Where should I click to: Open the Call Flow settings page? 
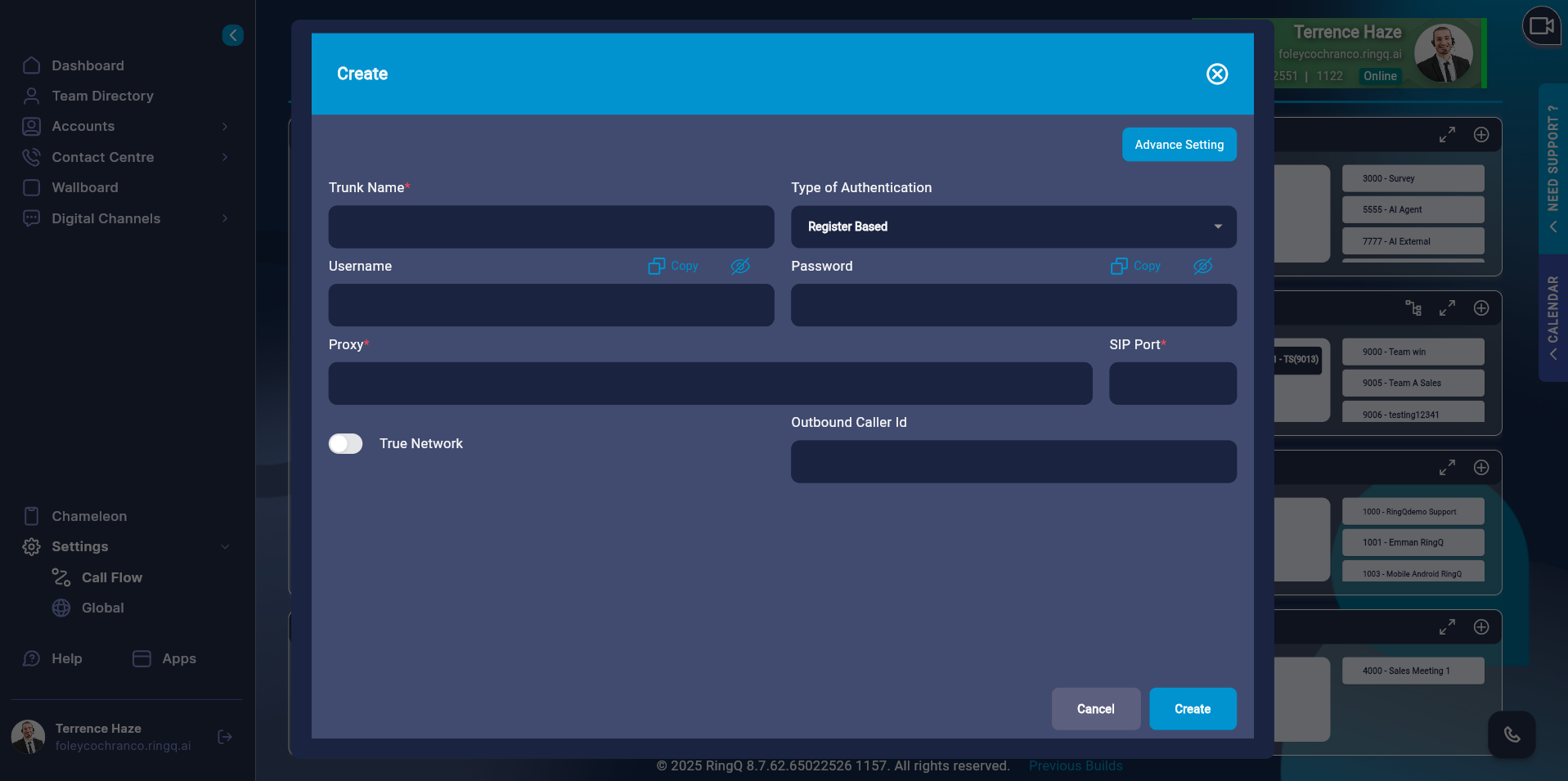(112, 577)
